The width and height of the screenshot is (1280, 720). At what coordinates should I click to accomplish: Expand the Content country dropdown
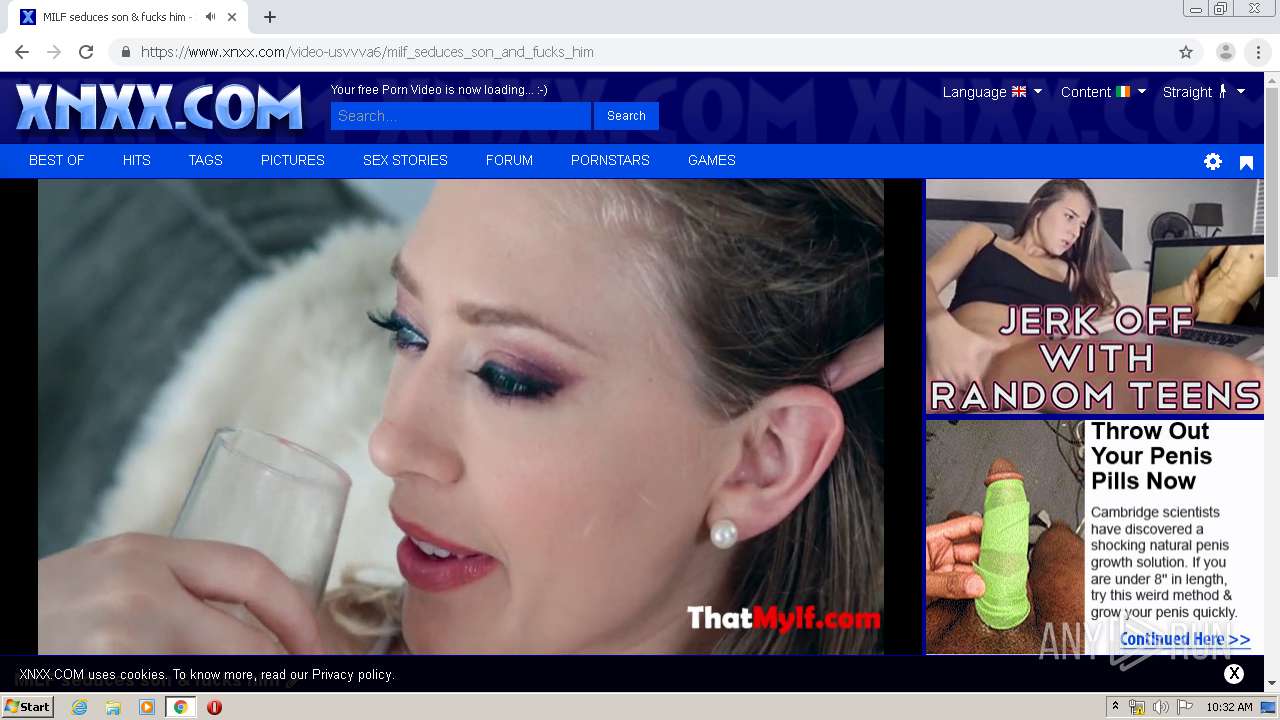click(x=1103, y=92)
